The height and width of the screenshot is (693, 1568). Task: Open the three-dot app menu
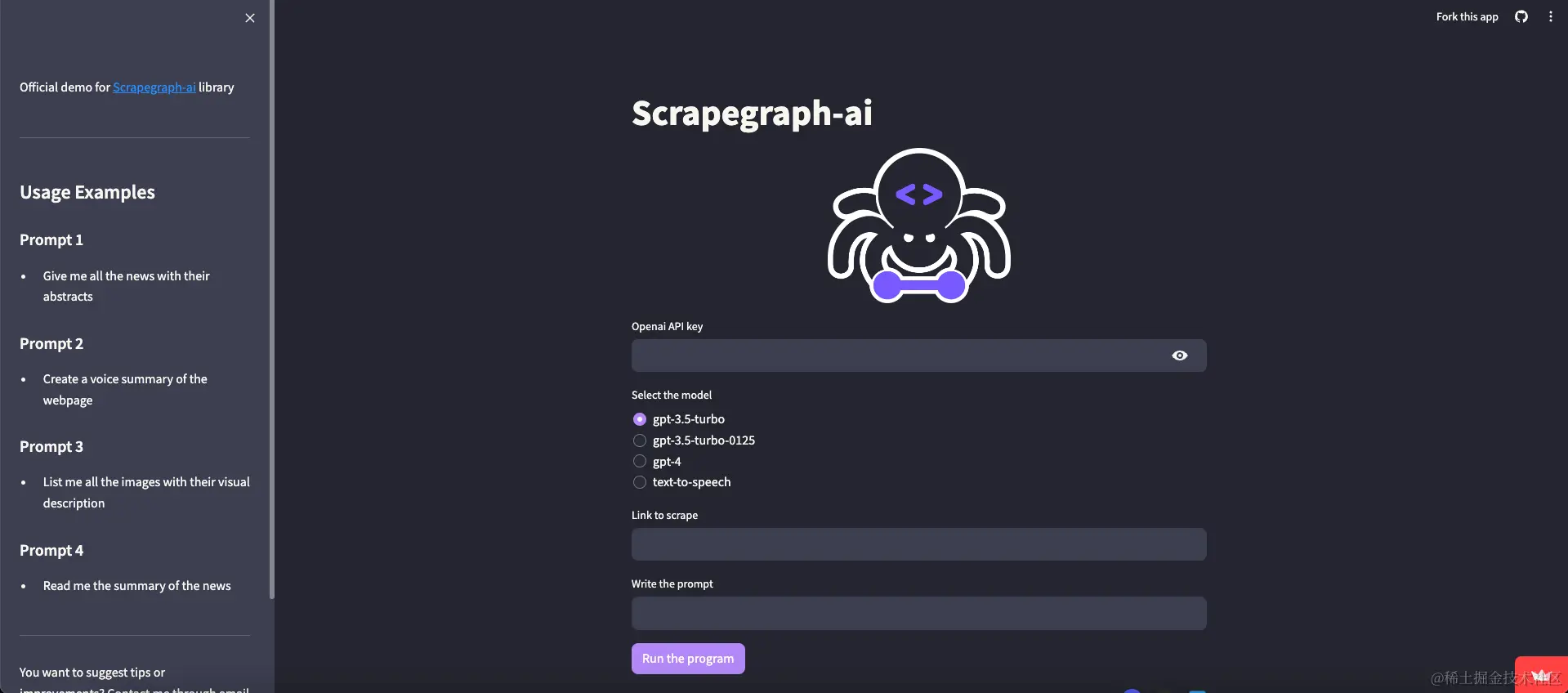click(x=1551, y=16)
